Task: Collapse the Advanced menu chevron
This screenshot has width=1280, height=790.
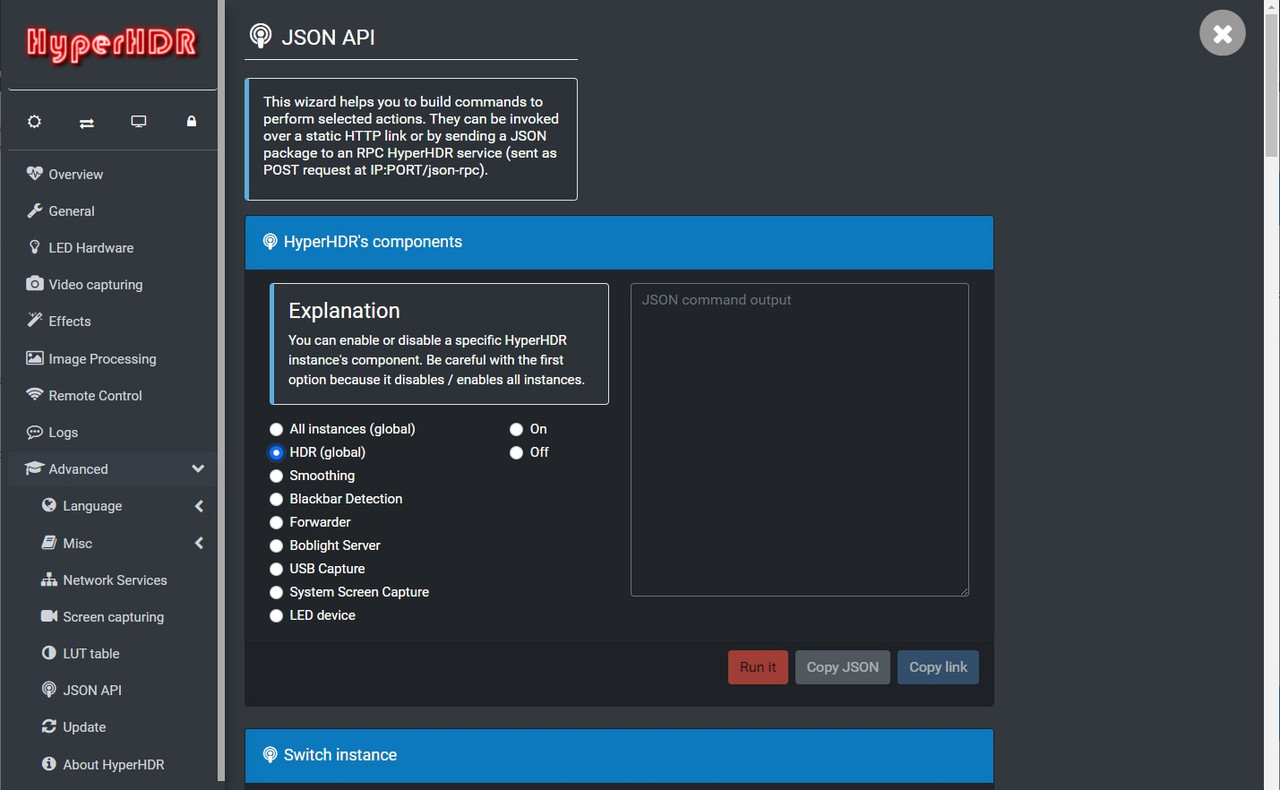Action: coord(198,468)
